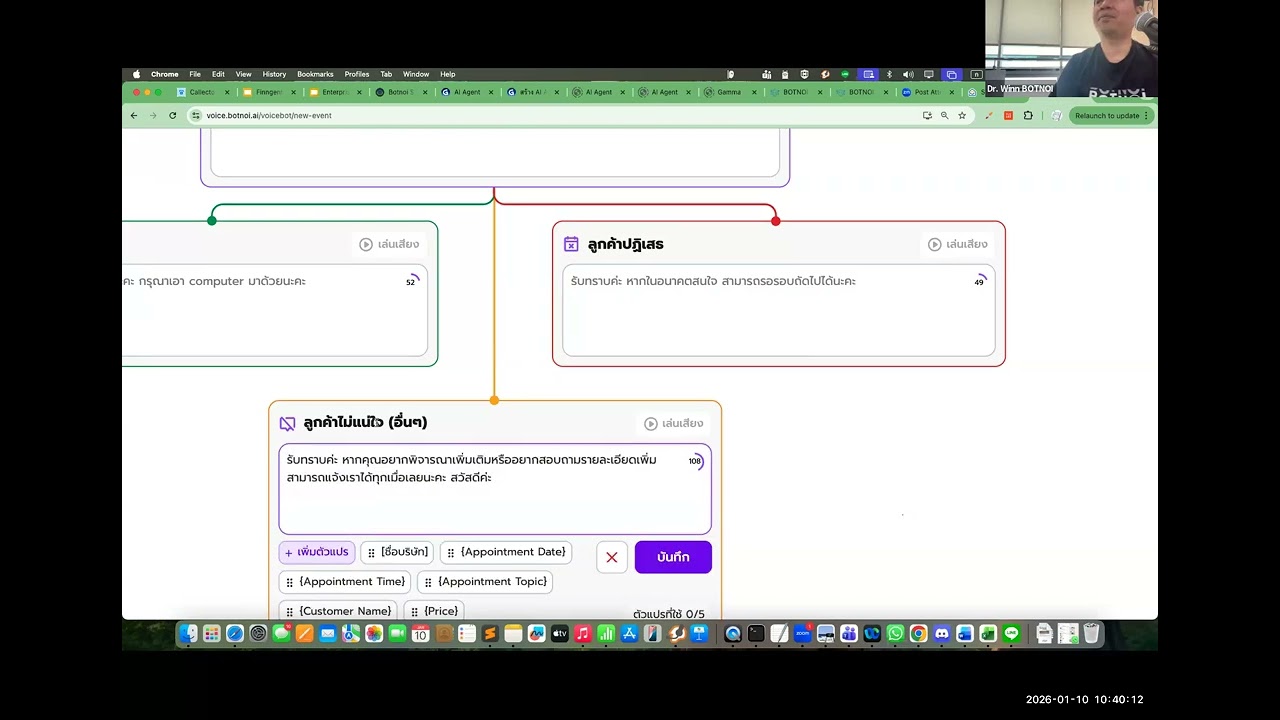This screenshot has height=720, width=1280.
Task: Click the กรุณาเอา computer มาด้วย text box
Action: pyautogui.click(x=275, y=310)
